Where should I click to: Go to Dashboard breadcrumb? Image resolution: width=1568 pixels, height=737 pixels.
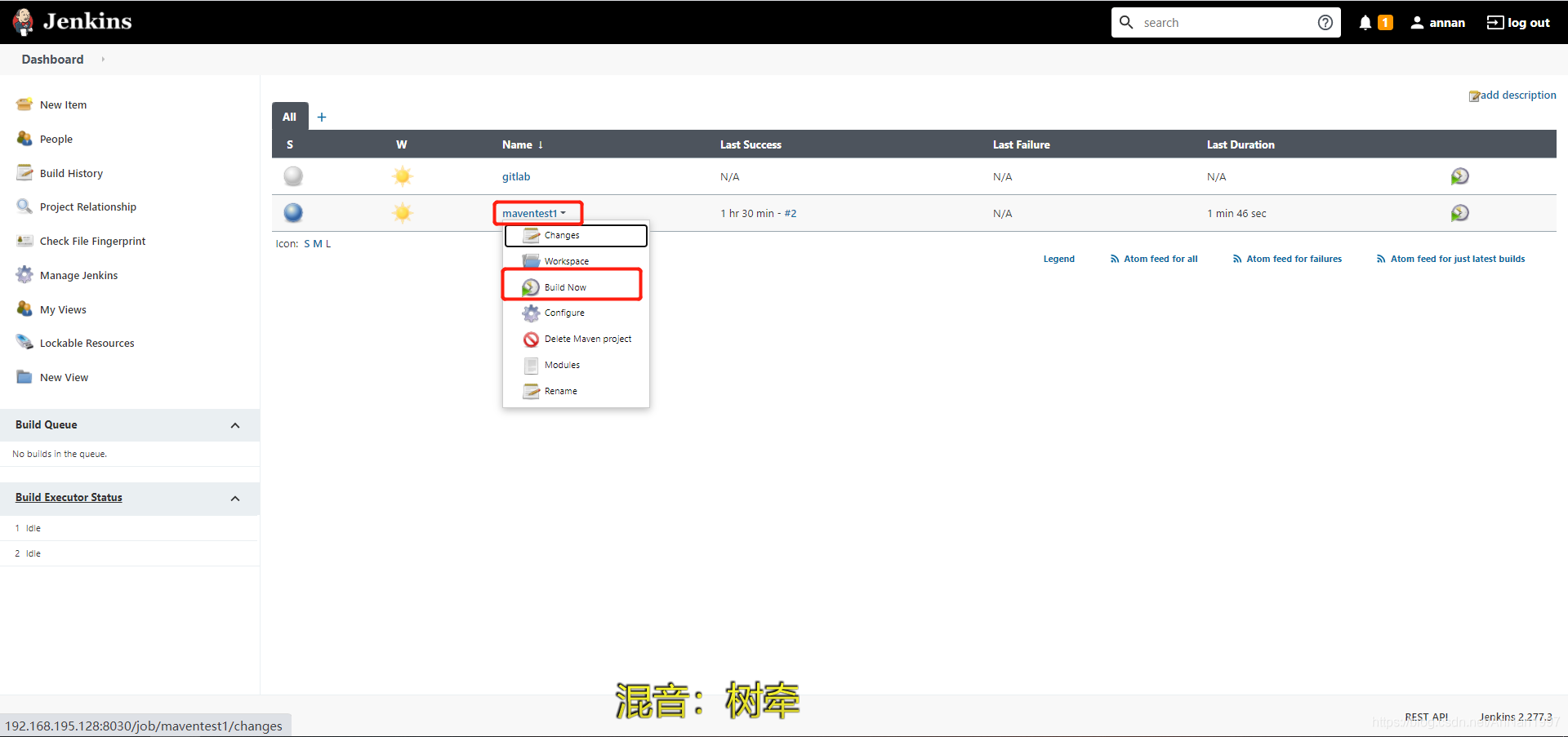pyautogui.click(x=52, y=60)
